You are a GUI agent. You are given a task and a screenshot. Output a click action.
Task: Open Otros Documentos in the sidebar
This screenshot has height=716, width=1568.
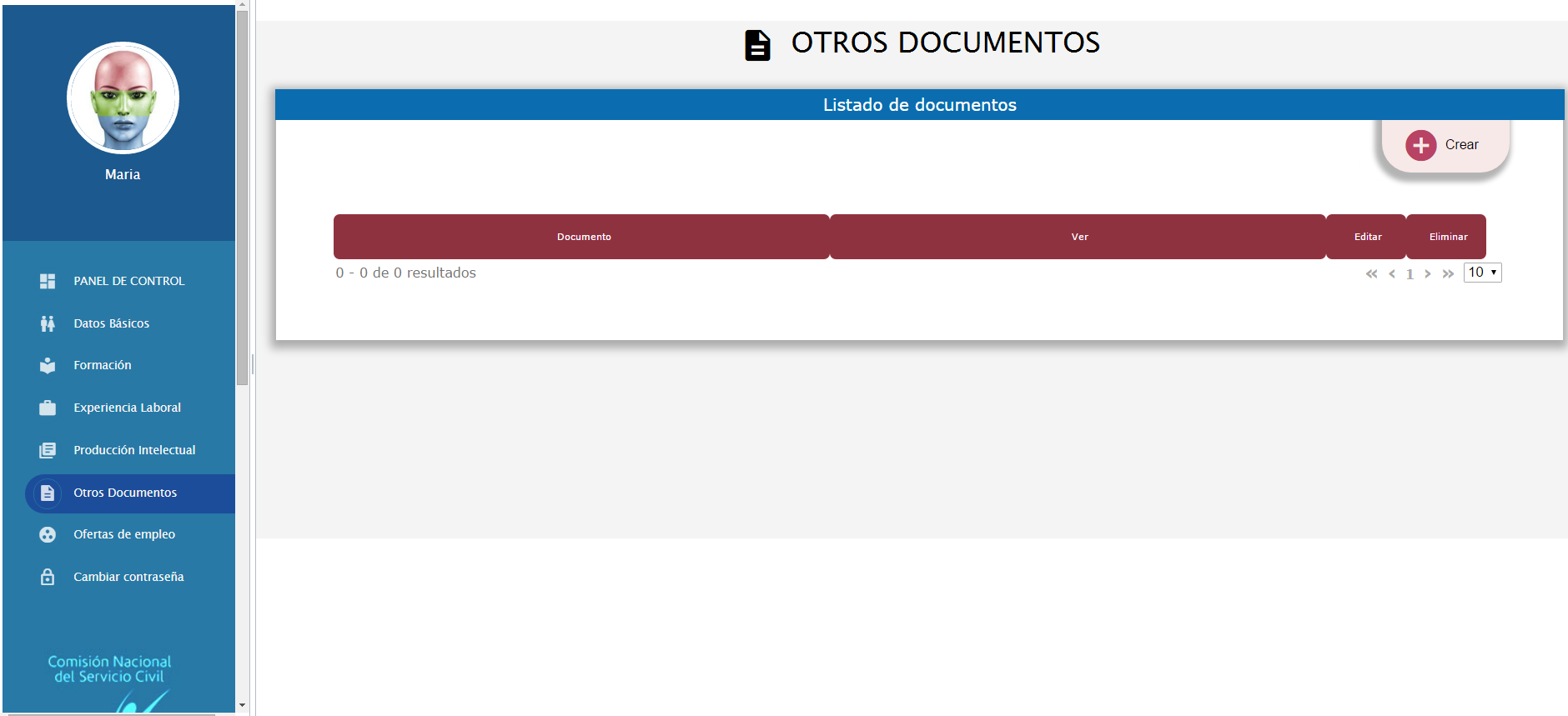(x=125, y=493)
